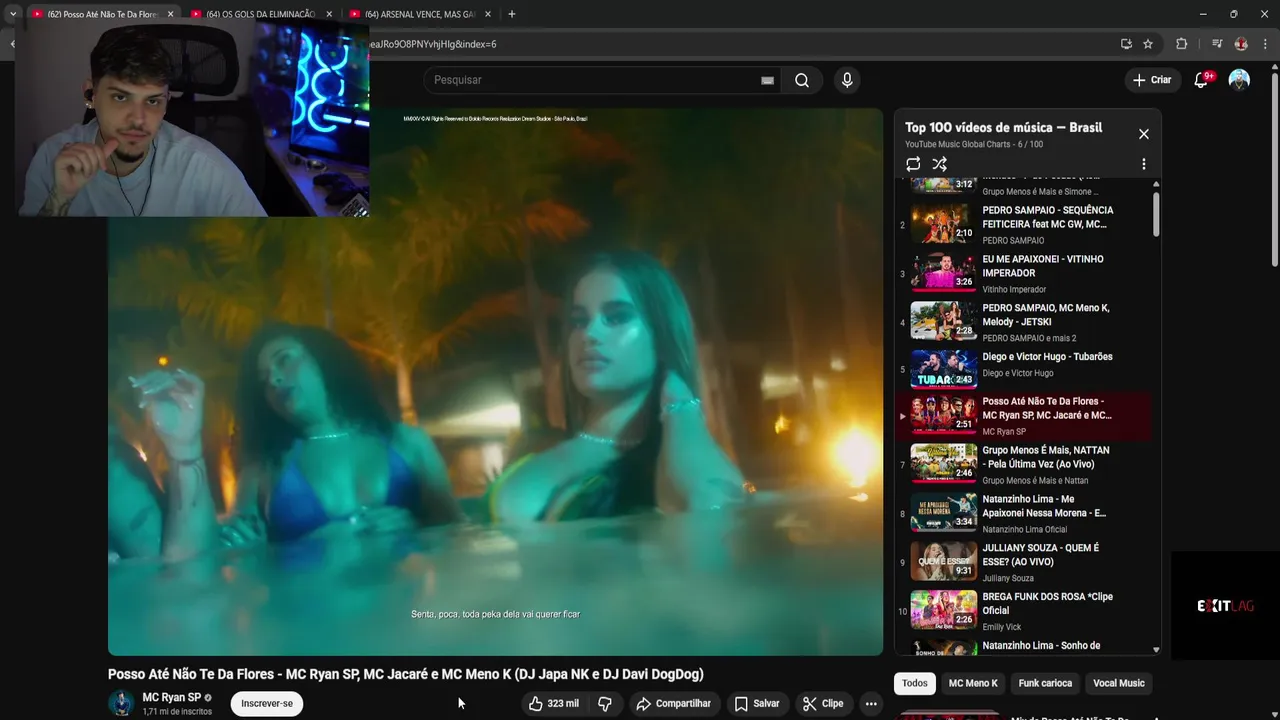Click the JETSKI video thumbnail
Image resolution: width=1280 pixels, height=720 pixels.
tap(943, 321)
